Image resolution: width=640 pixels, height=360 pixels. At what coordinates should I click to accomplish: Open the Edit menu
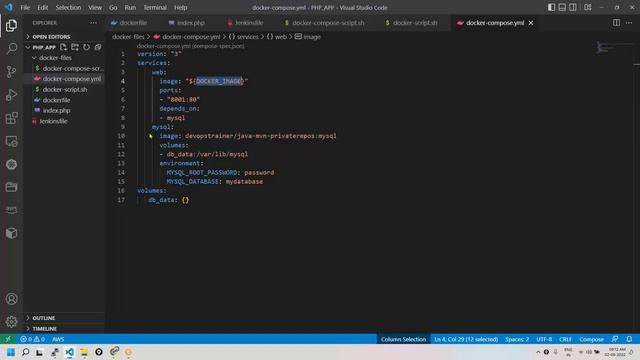[x=42, y=7]
